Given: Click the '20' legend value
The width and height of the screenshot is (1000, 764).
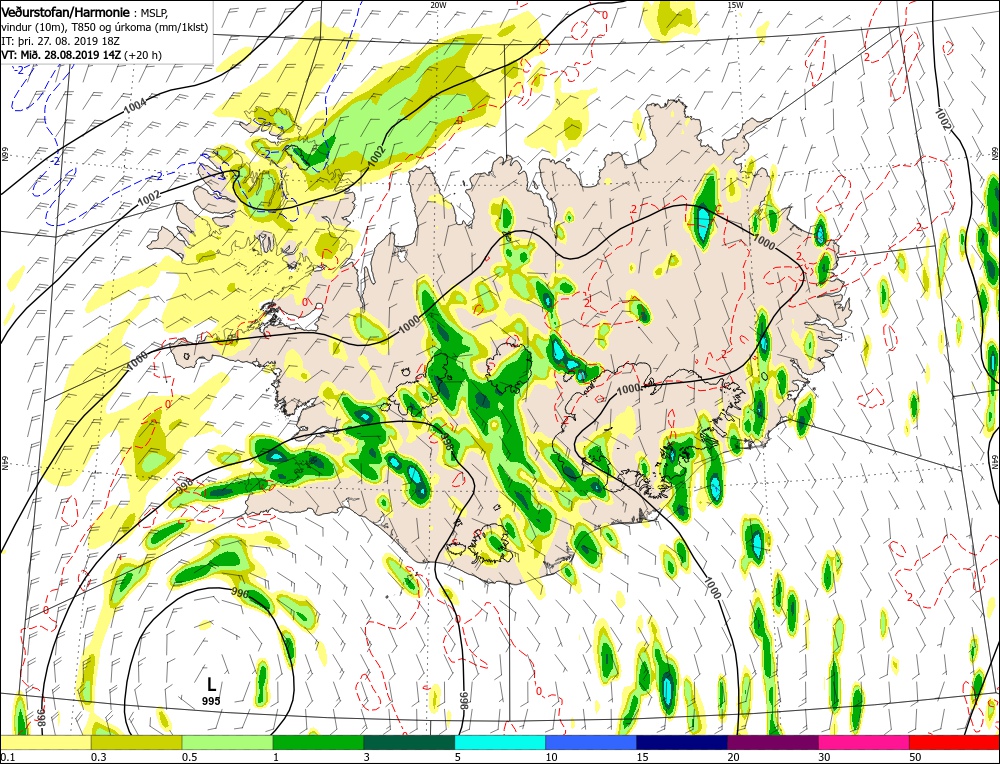Looking at the screenshot, I should pos(733,757).
